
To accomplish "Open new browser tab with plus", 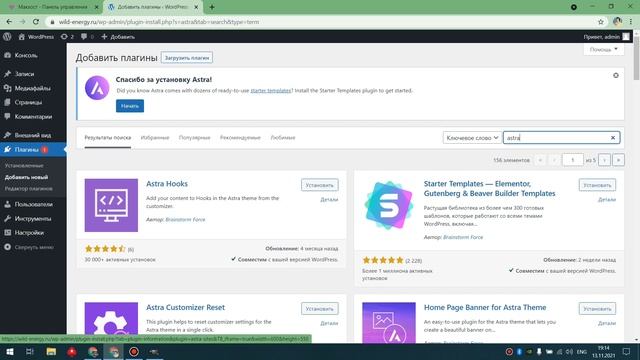I will [x=211, y=7].
